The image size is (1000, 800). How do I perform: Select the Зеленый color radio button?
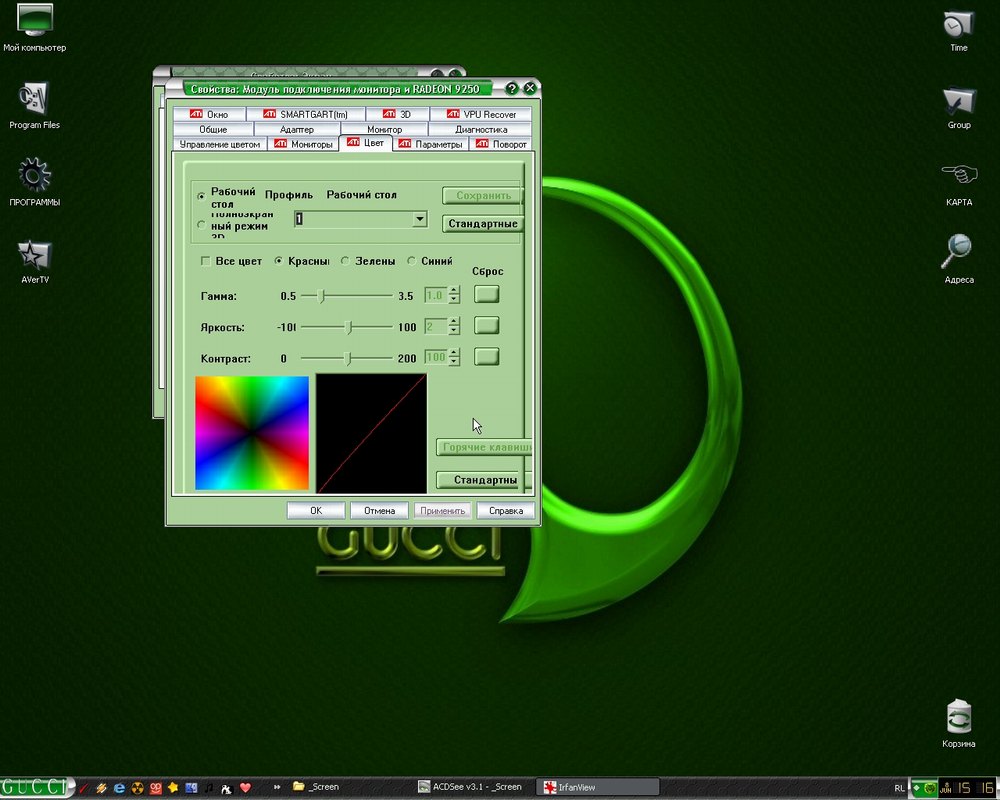[345, 261]
